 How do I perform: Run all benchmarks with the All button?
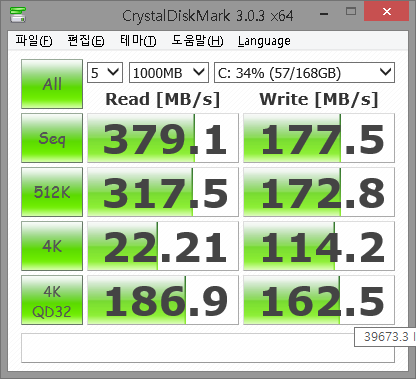pyautogui.click(x=52, y=84)
